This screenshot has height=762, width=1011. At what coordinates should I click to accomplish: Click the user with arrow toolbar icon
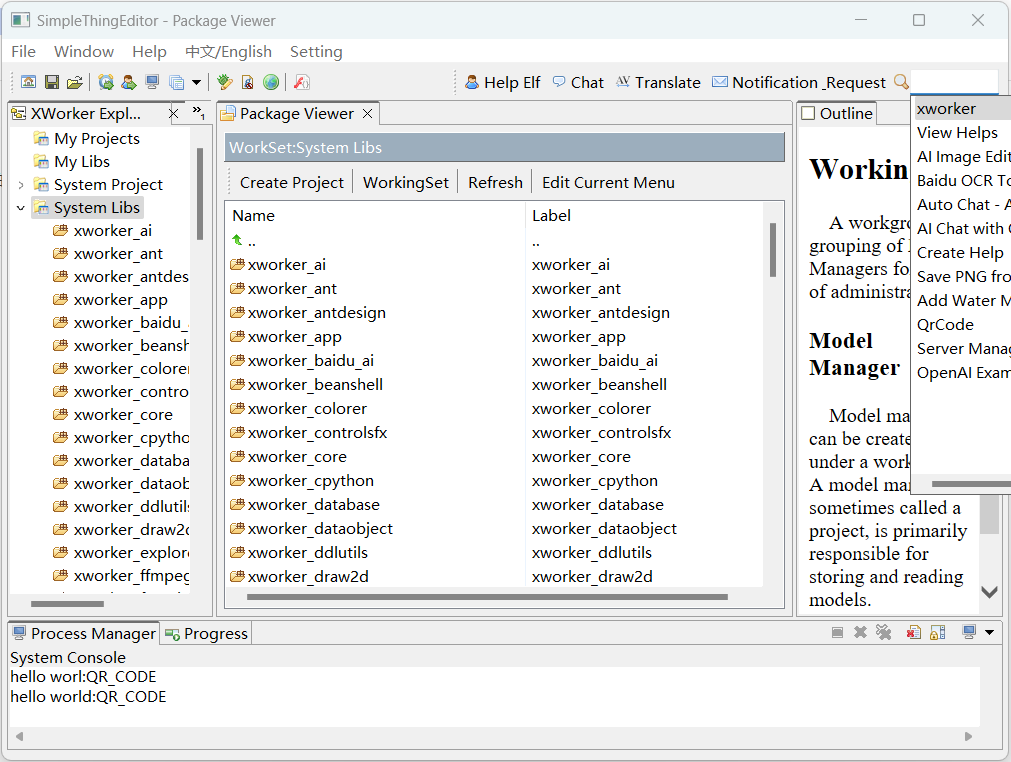(129, 82)
